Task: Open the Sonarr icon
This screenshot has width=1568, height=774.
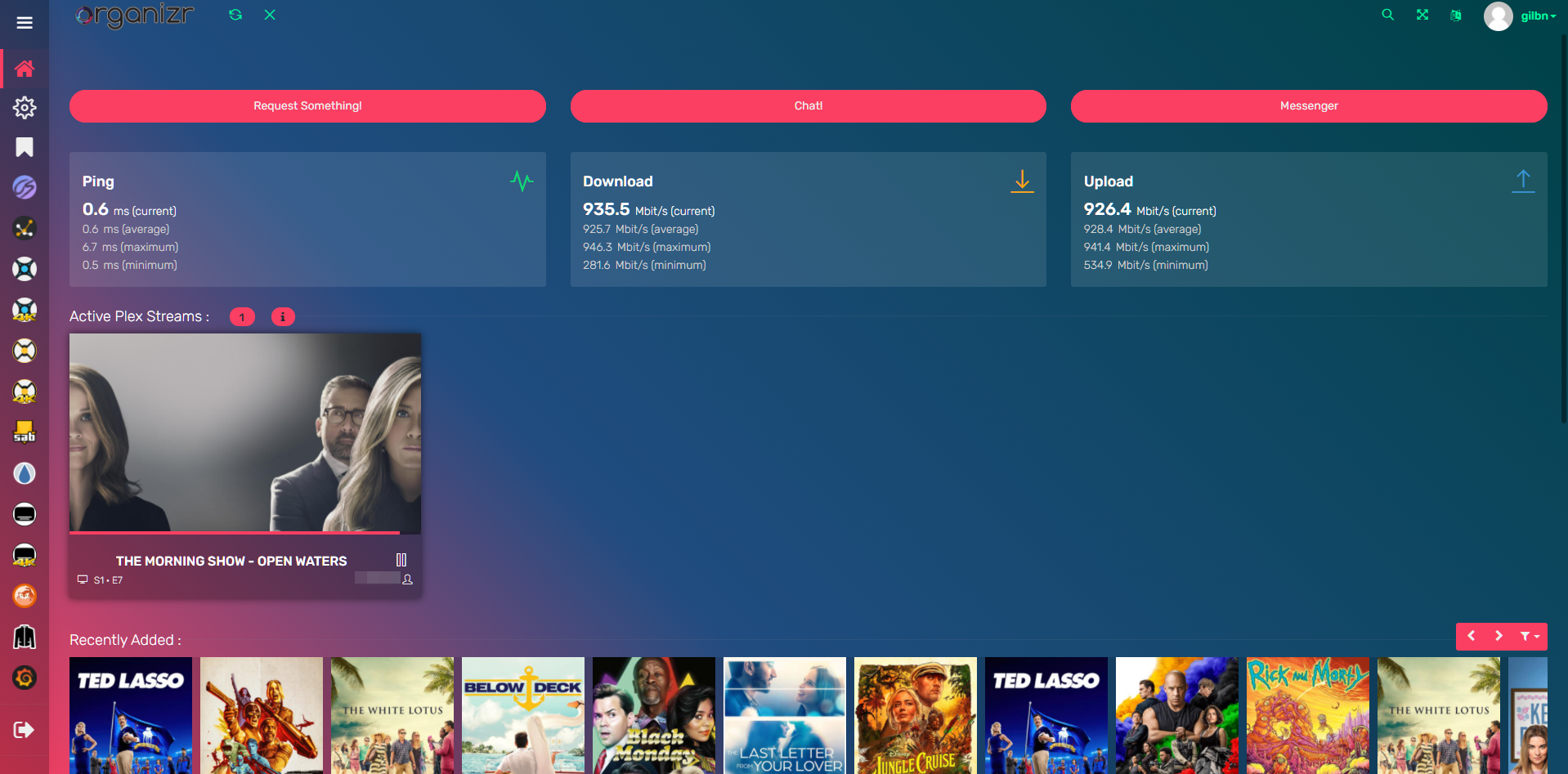Action: pyautogui.click(x=25, y=269)
